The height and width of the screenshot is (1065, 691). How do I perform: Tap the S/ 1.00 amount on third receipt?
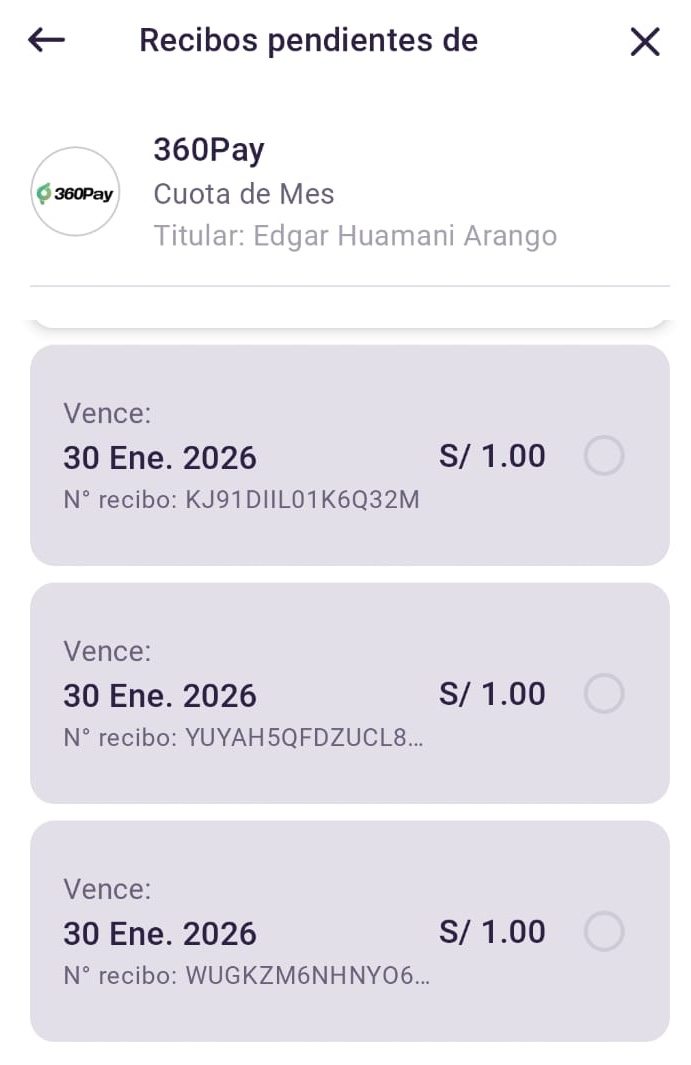(x=492, y=931)
